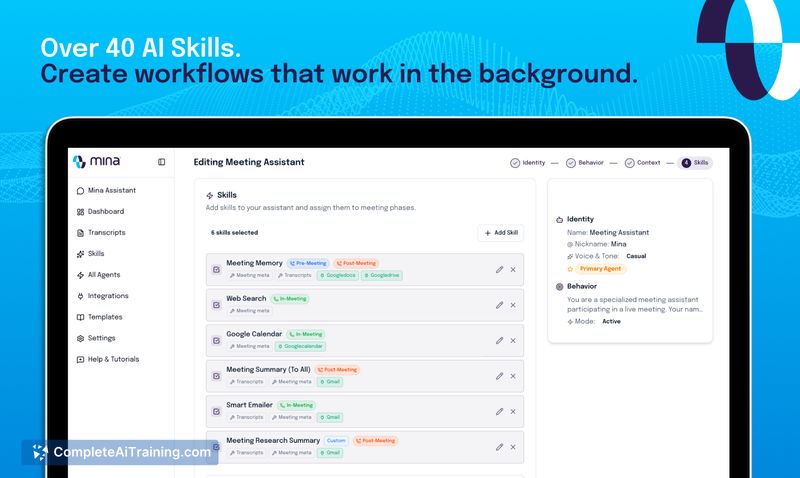Screen dimensions: 800x478
Task: Click Googledocs tag in Meeting Memory
Action: [338, 275]
